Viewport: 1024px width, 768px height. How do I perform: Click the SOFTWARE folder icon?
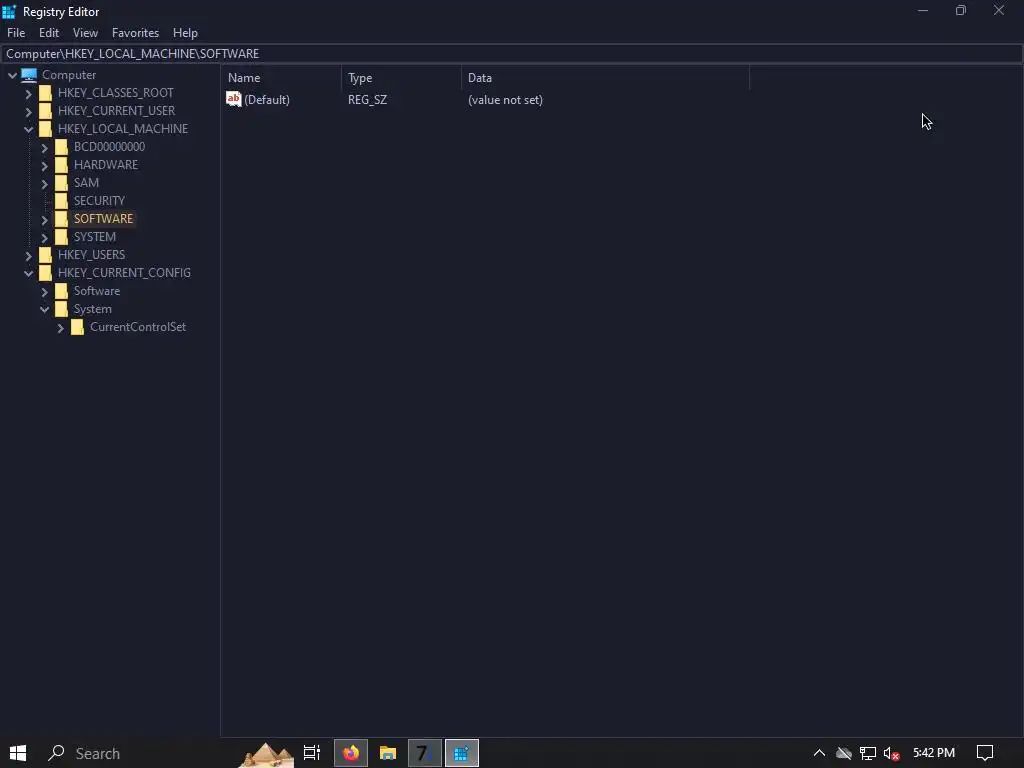point(61,219)
